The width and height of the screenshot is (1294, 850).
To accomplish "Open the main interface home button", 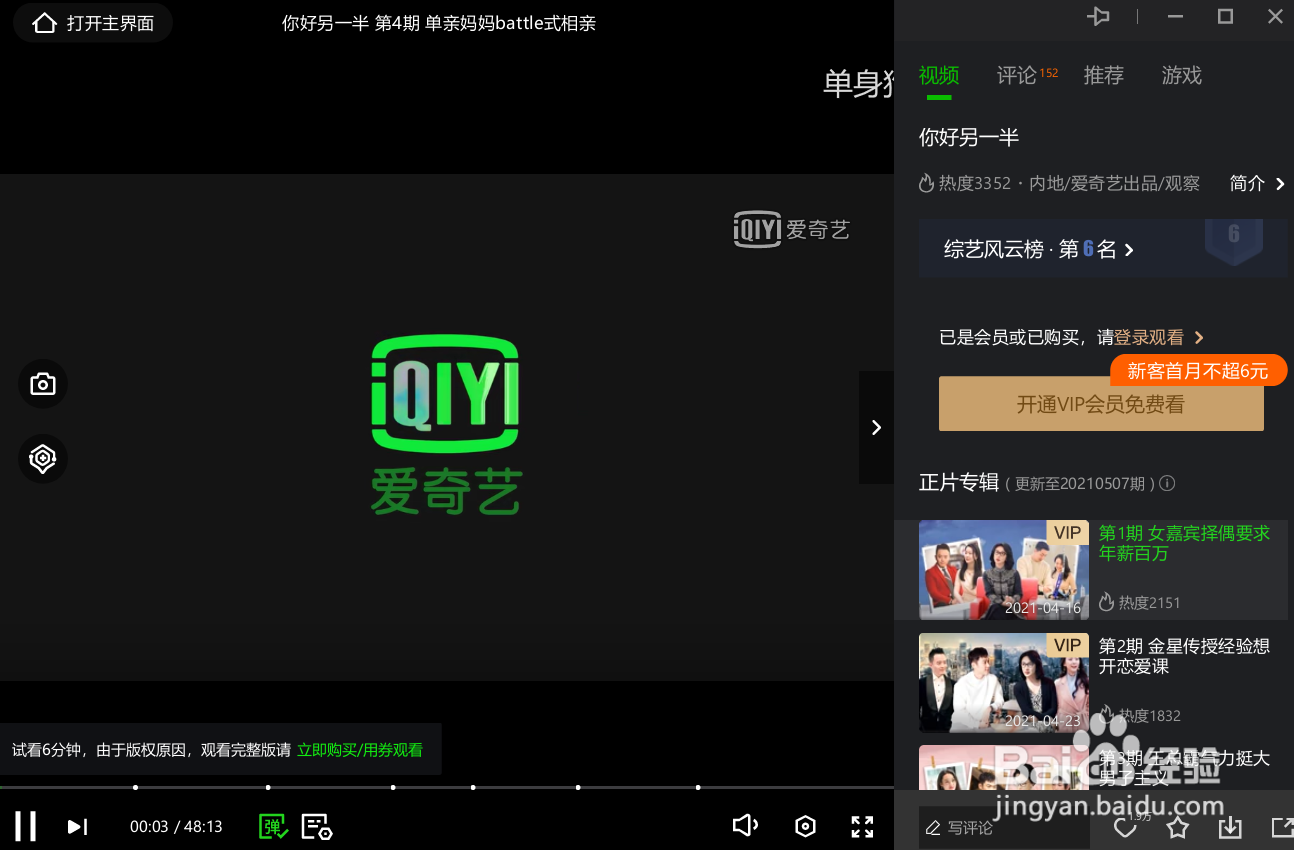I will pyautogui.click(x=92, y=23).
